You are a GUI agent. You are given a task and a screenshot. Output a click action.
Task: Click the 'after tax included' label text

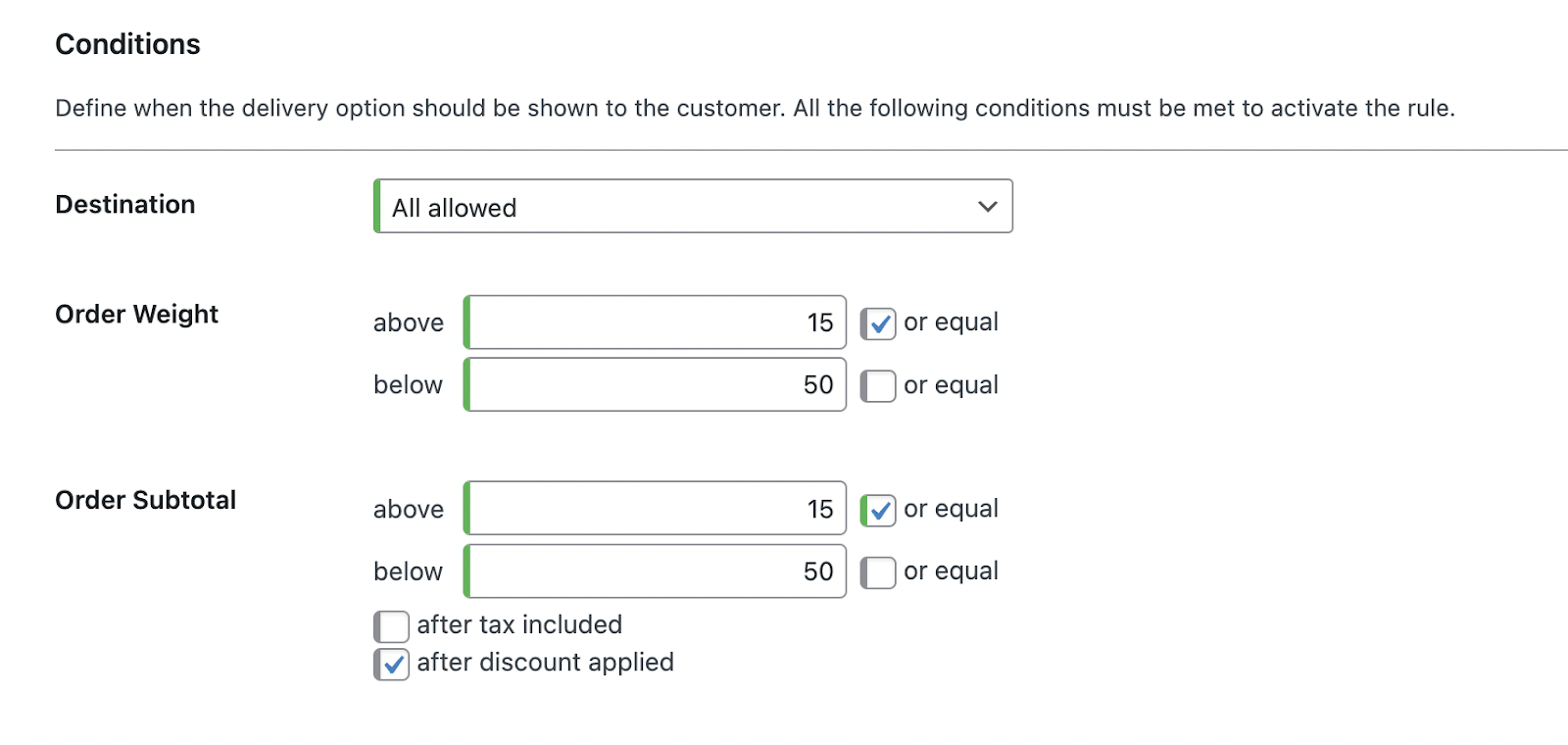coord(519,625)
